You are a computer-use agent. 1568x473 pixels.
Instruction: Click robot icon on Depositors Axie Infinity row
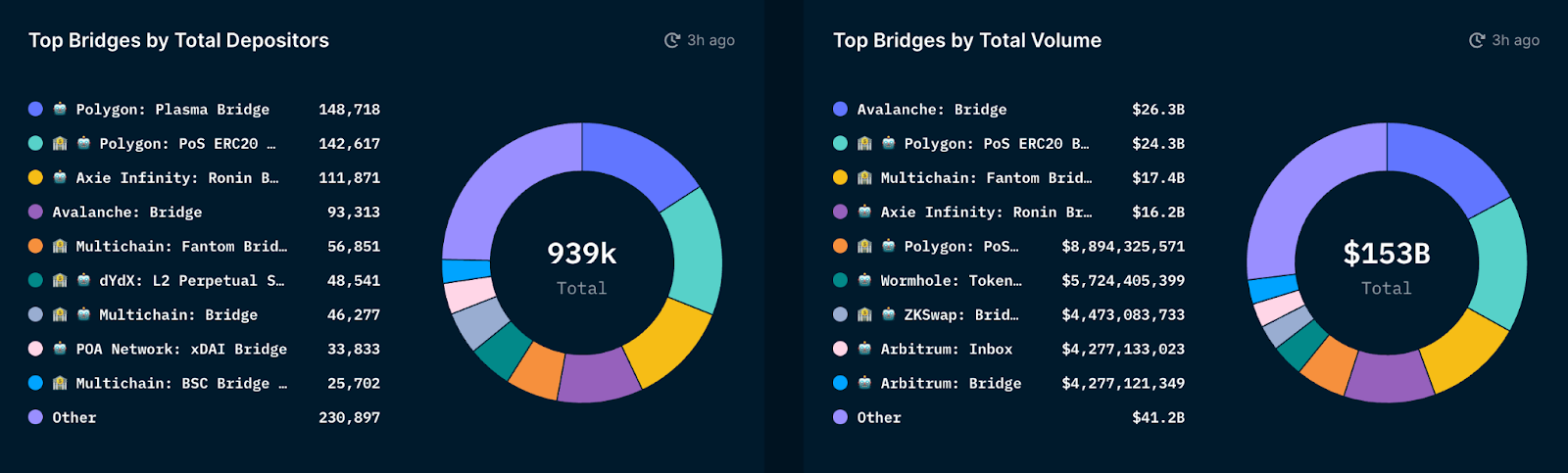[x=60, y=177]
